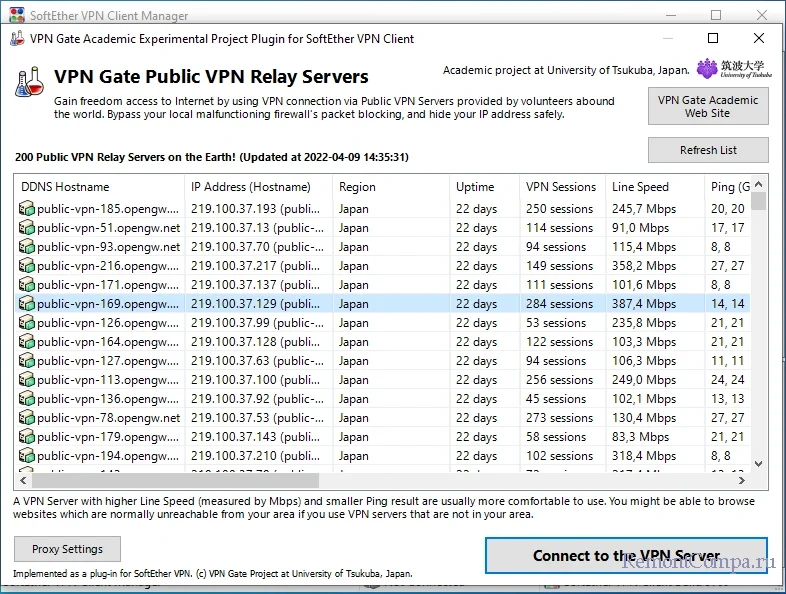Open VPN Gate Academic Web Site
Viewport: 786px width, 594px height.
[708, 107]
